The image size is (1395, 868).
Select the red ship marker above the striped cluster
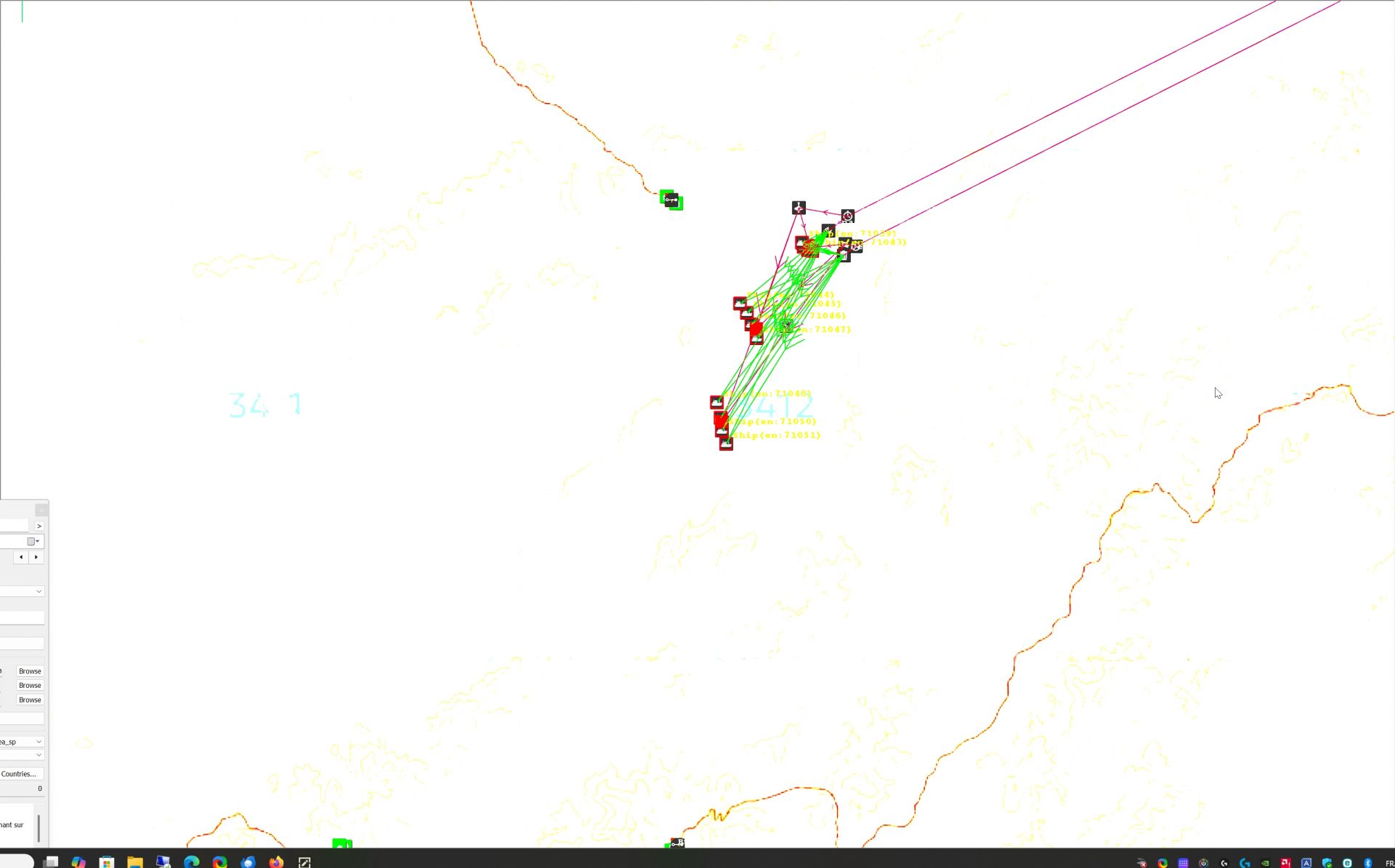[x=801, y=242]
